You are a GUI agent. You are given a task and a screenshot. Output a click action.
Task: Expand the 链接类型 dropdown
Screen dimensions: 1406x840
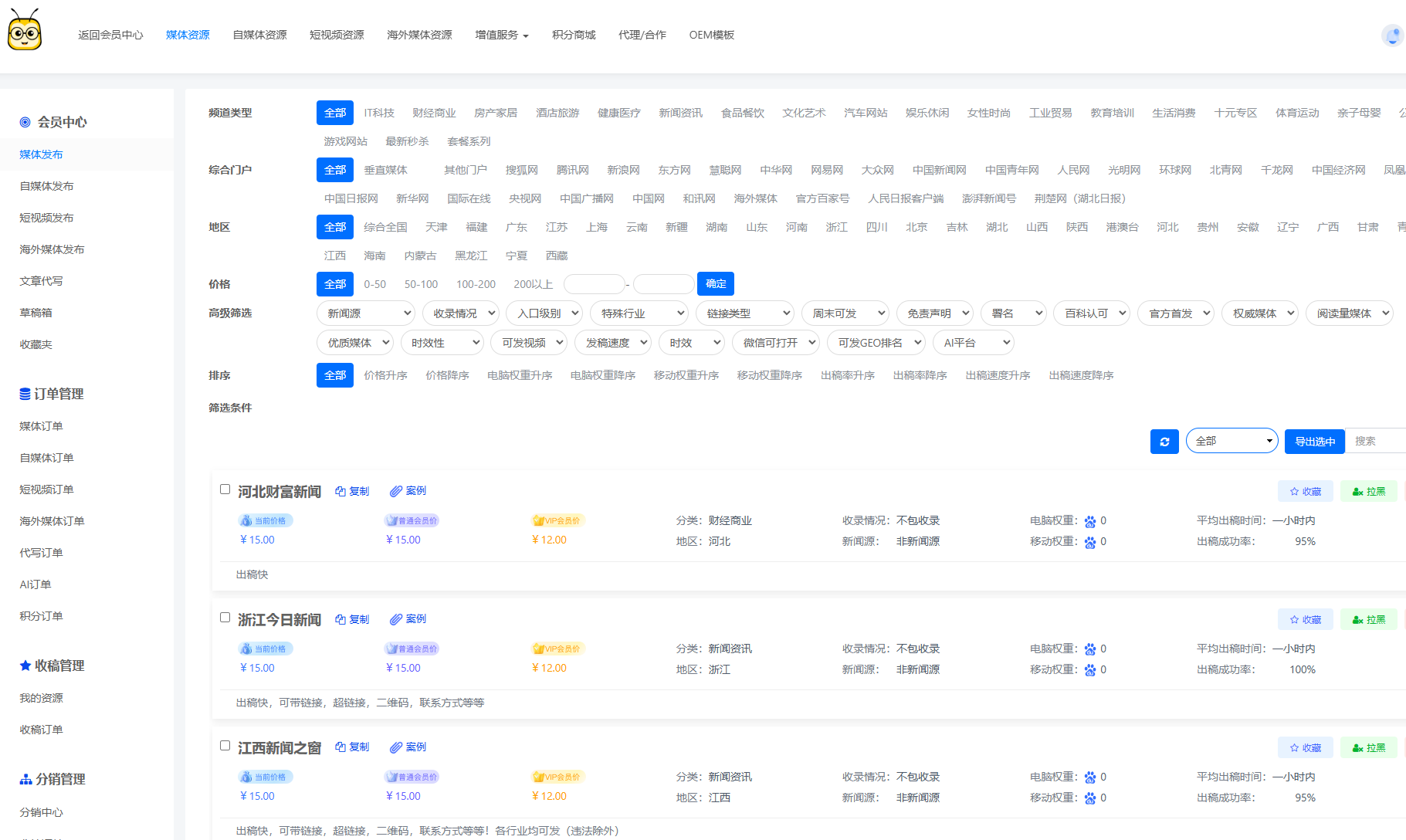tap(745, 313)
